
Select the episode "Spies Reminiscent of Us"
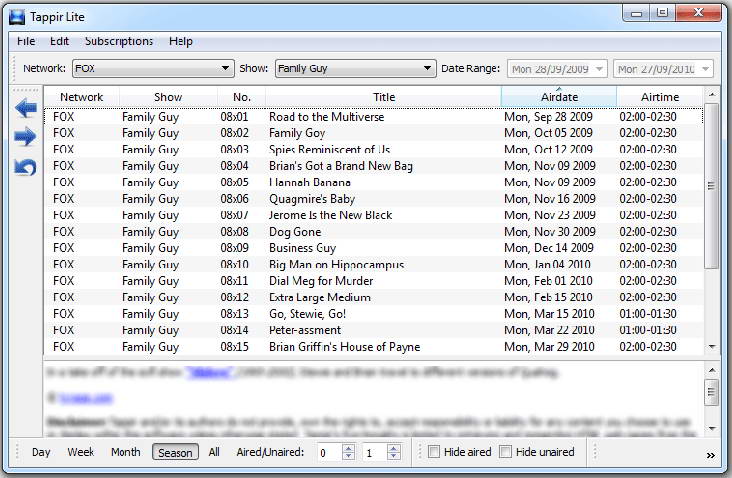point(373,149)
